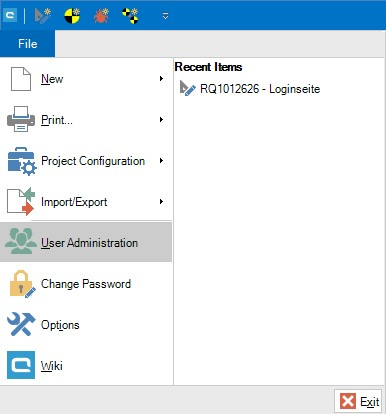Expand the Print submenu arrow
This screenshot has height=414, width=386.
coord(161,120)
